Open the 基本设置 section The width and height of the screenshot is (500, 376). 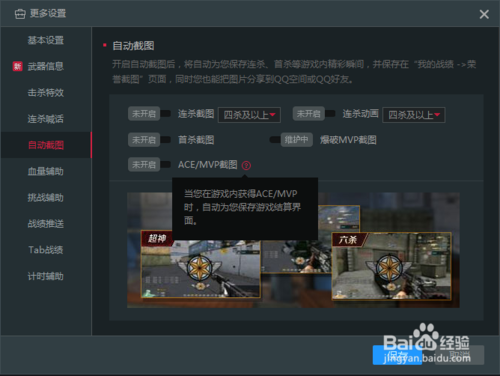pos(46,40)
